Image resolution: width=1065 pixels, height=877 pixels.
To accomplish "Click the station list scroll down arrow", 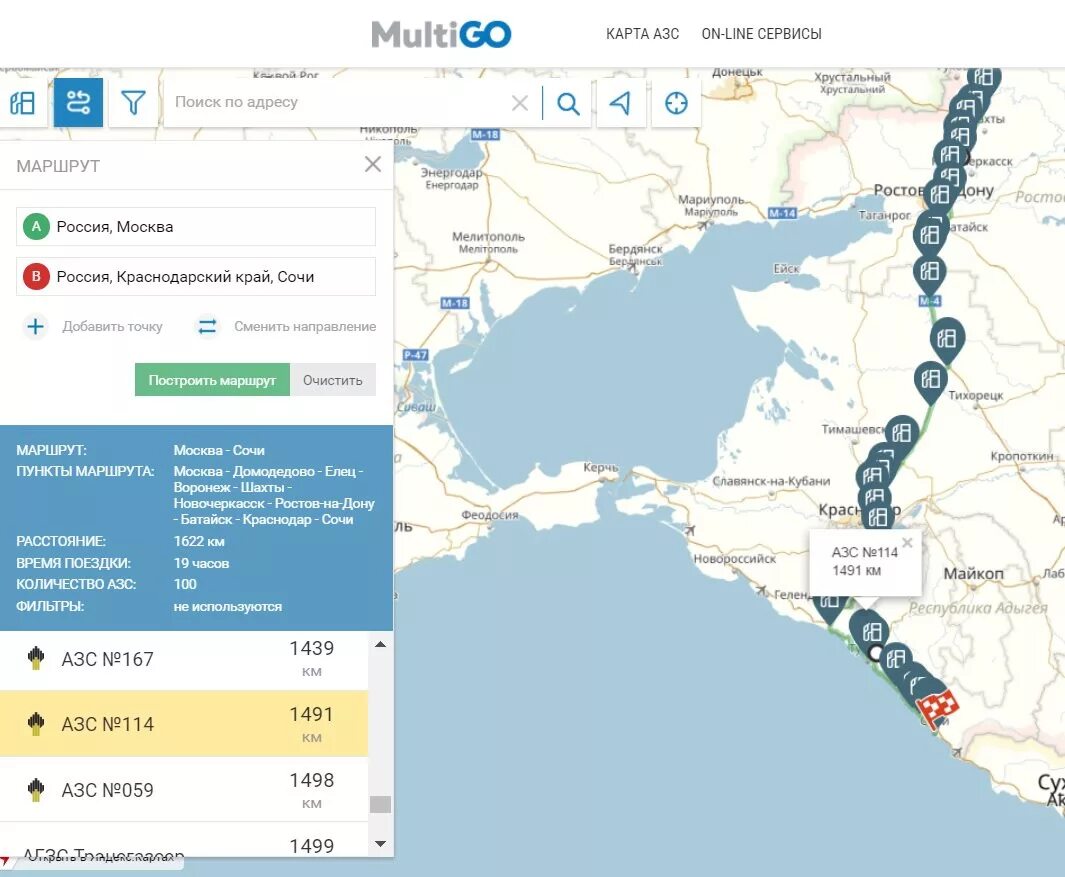I will tap(380, 844).
